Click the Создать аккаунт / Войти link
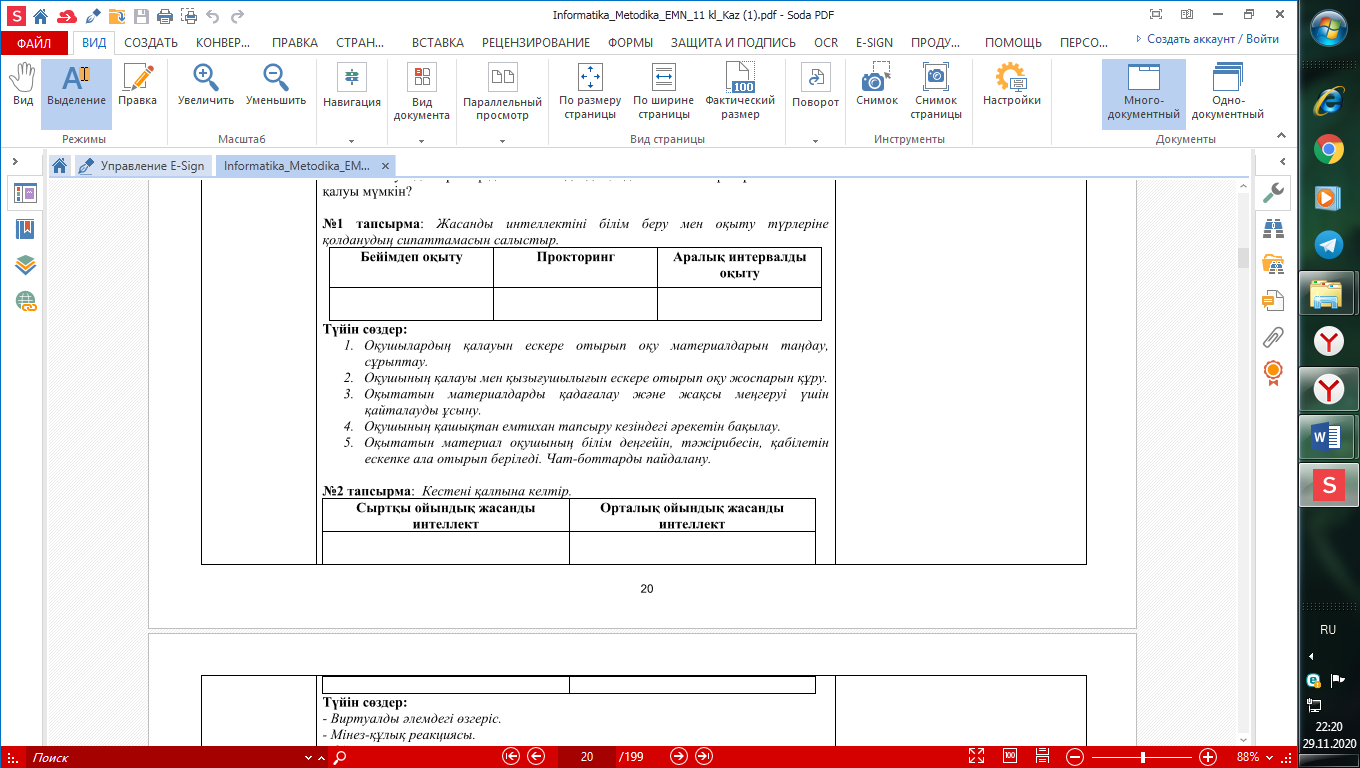Viewport: 1360px width, 768px height. 1212,40
